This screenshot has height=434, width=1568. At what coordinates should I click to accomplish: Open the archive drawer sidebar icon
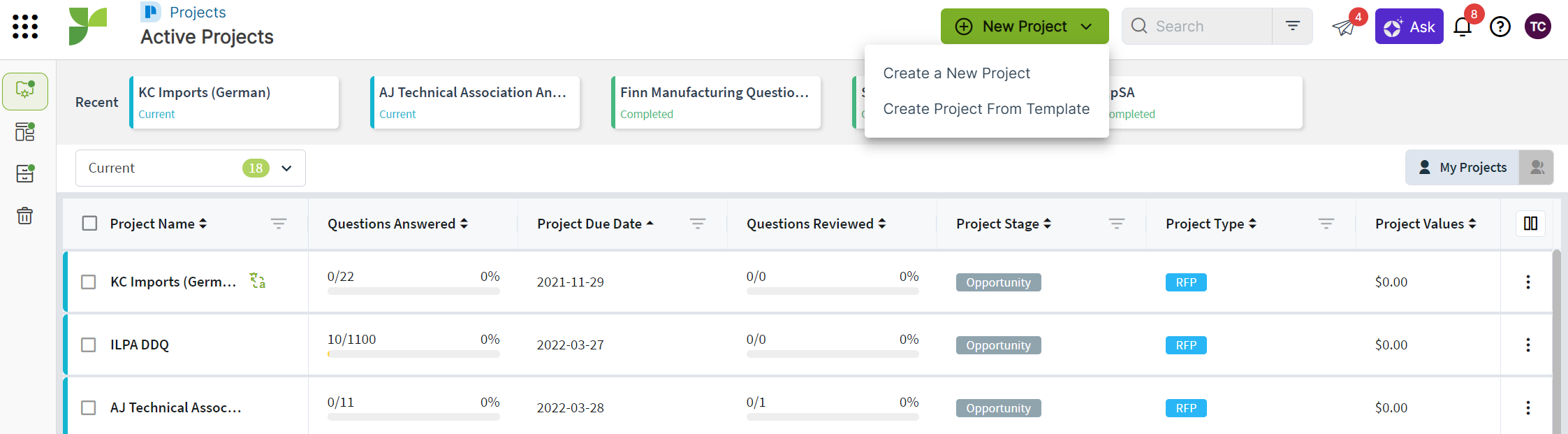pyautogui.click(x=25, y=173)
